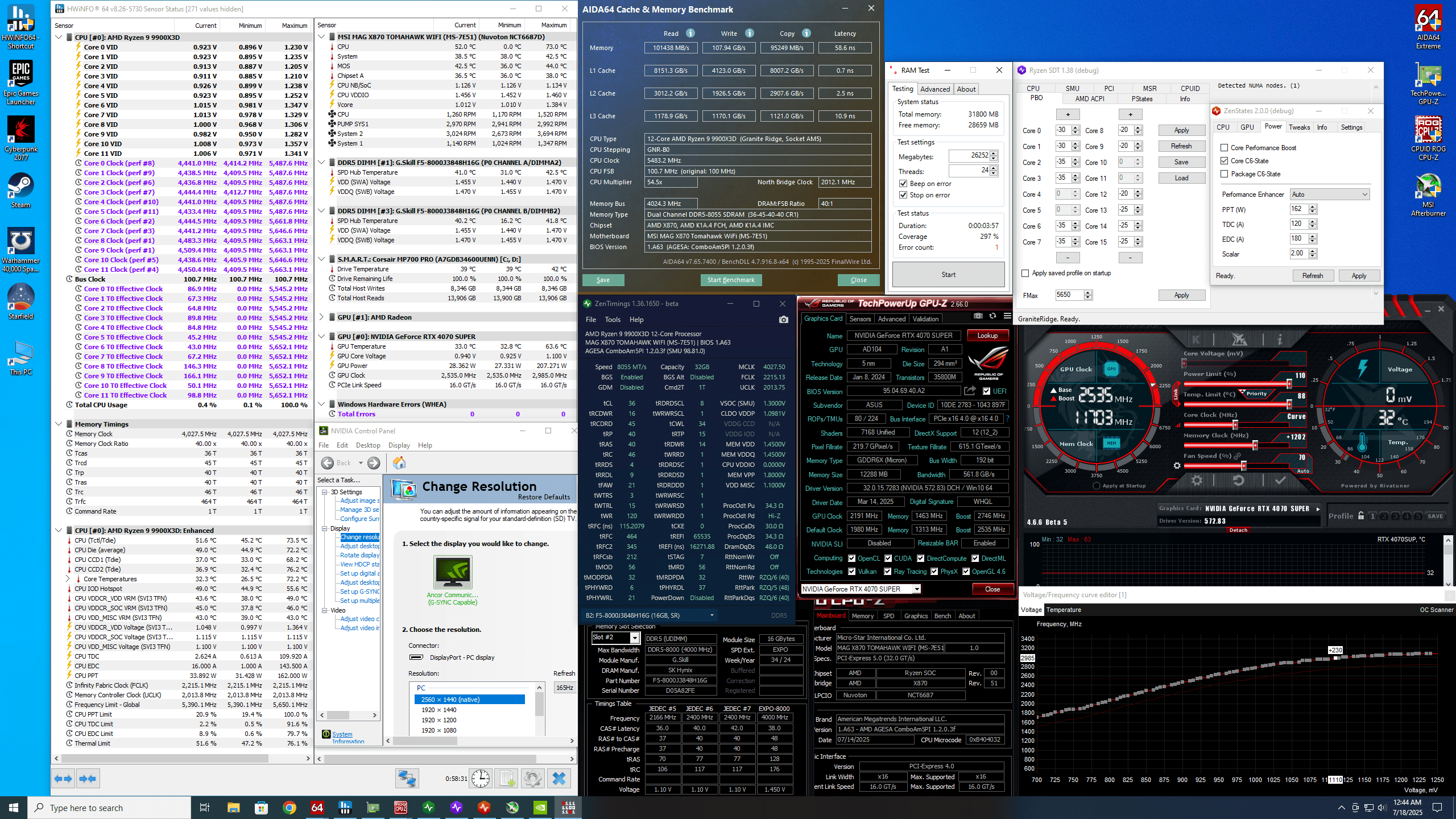
Task: Open Afterburner settings gear at bottom
Action: 1197,481
